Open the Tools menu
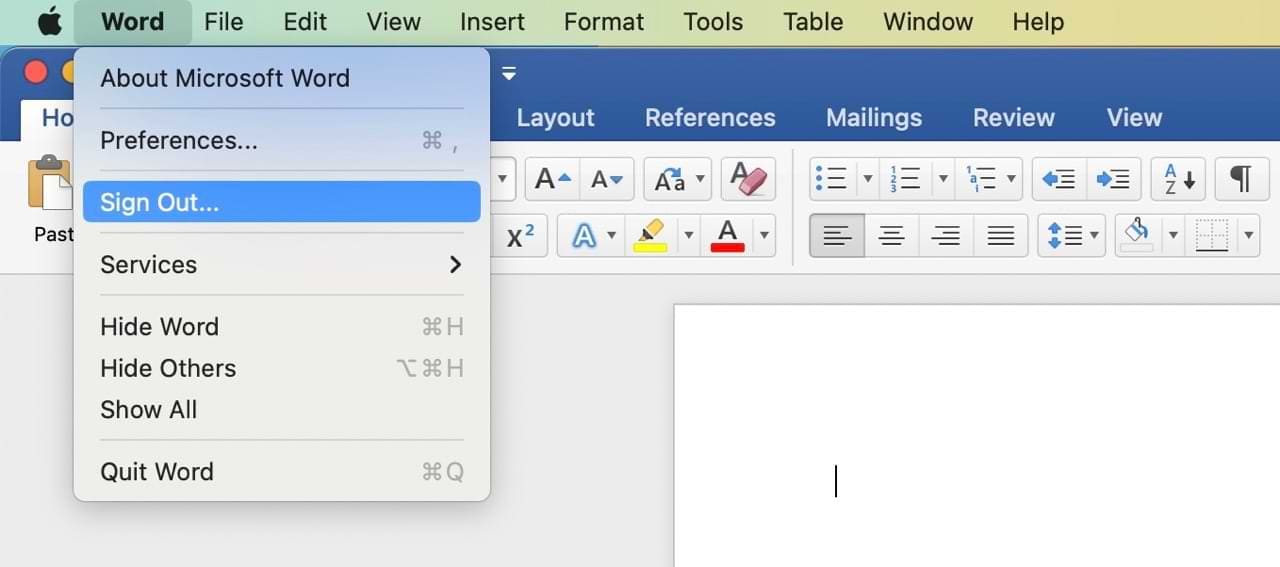The height and width of the screenshot is (567, 1280). (713, 22)
